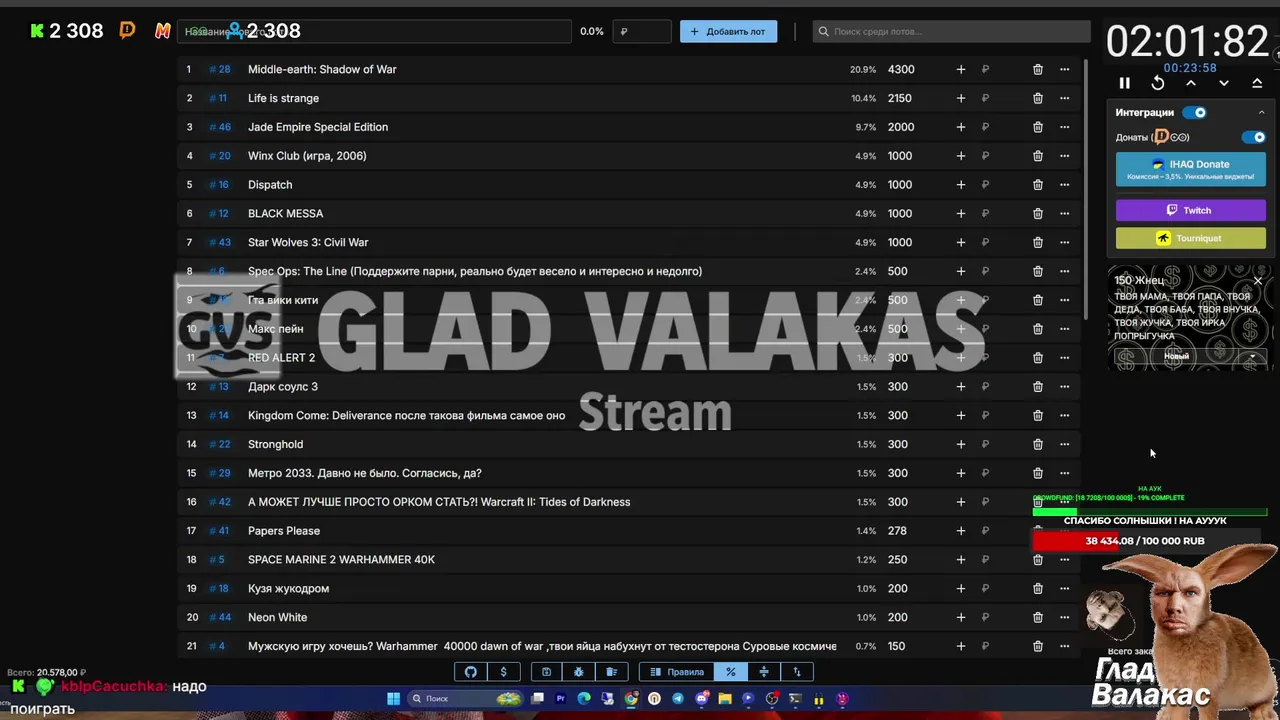Dismiss the 150 Жнец donation card
Image resolution: width=1280 pixels, height=720 pixels.
point(1258,281)
